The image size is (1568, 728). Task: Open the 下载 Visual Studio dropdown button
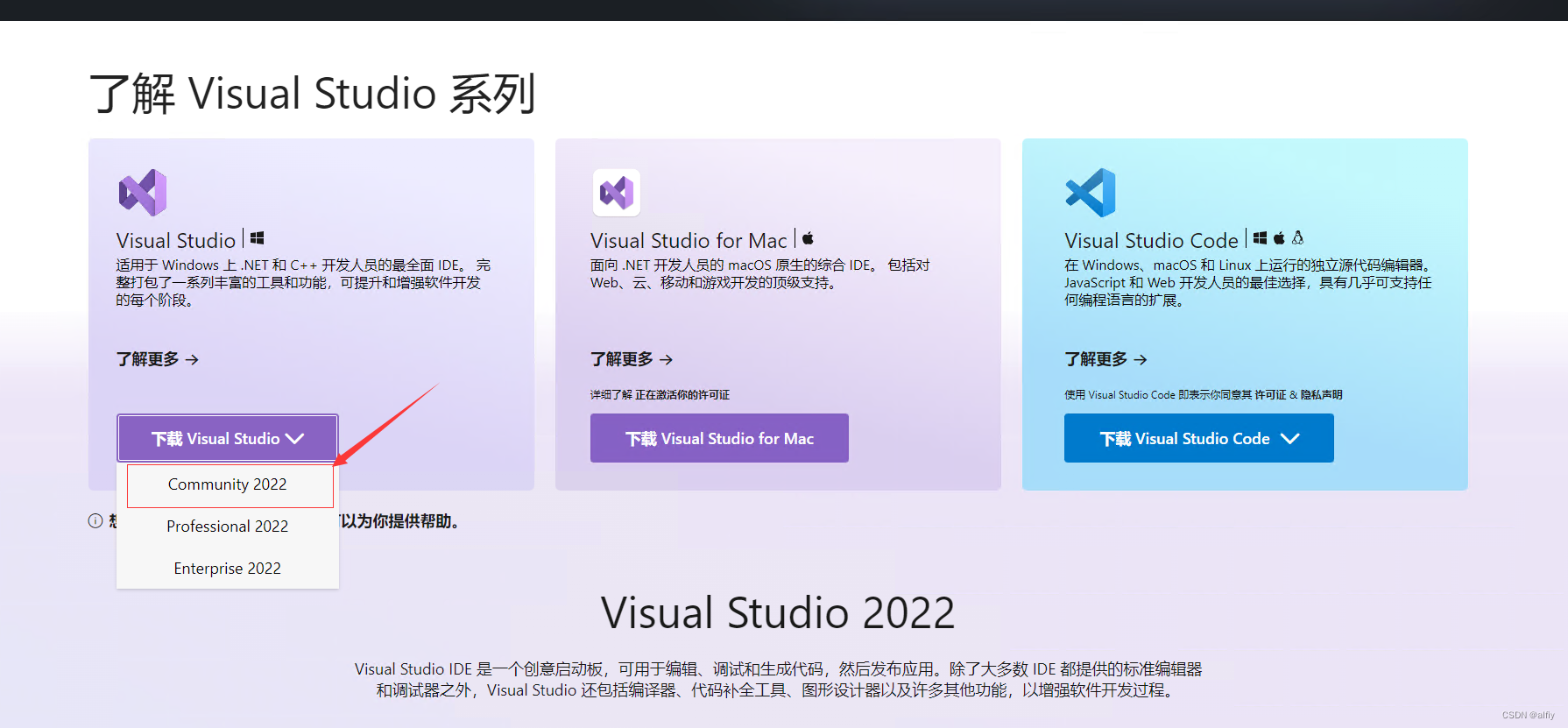click(228, 438)
